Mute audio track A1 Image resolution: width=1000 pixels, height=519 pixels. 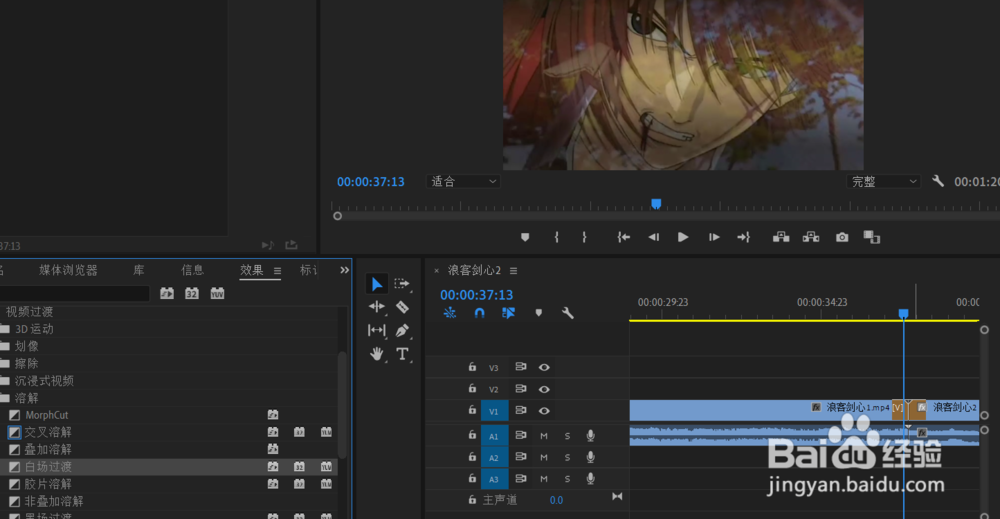click(x=544, y=436)
